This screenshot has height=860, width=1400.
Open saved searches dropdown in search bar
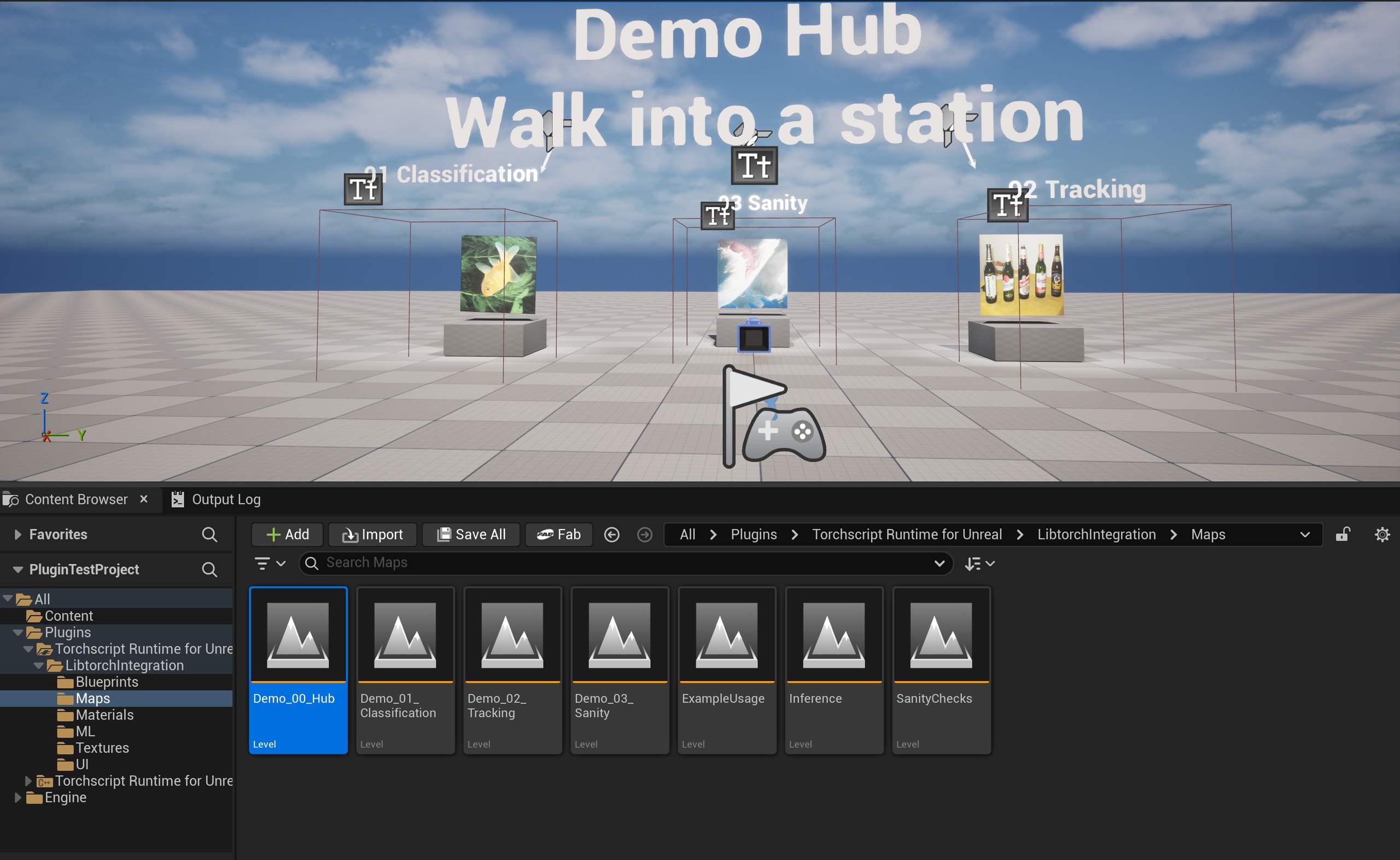click(939, 563)
